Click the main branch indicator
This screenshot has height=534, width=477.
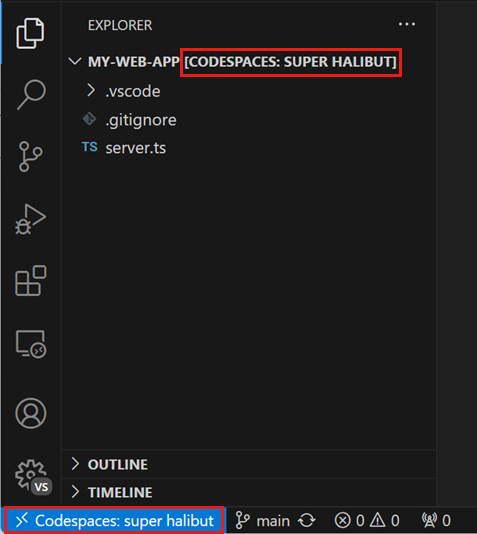[263, 521]
